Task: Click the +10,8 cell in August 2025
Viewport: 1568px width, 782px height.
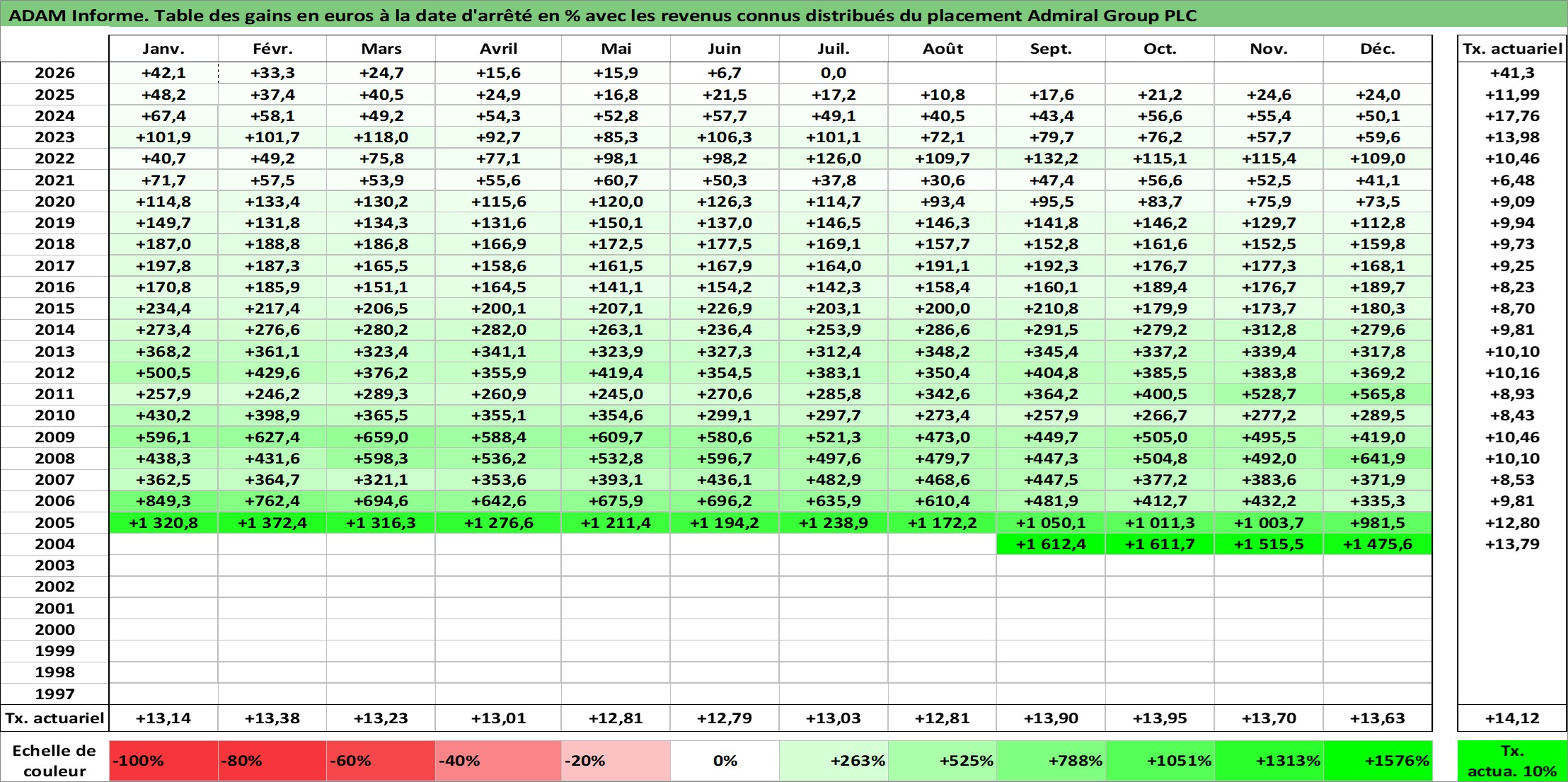Action: 942,95
